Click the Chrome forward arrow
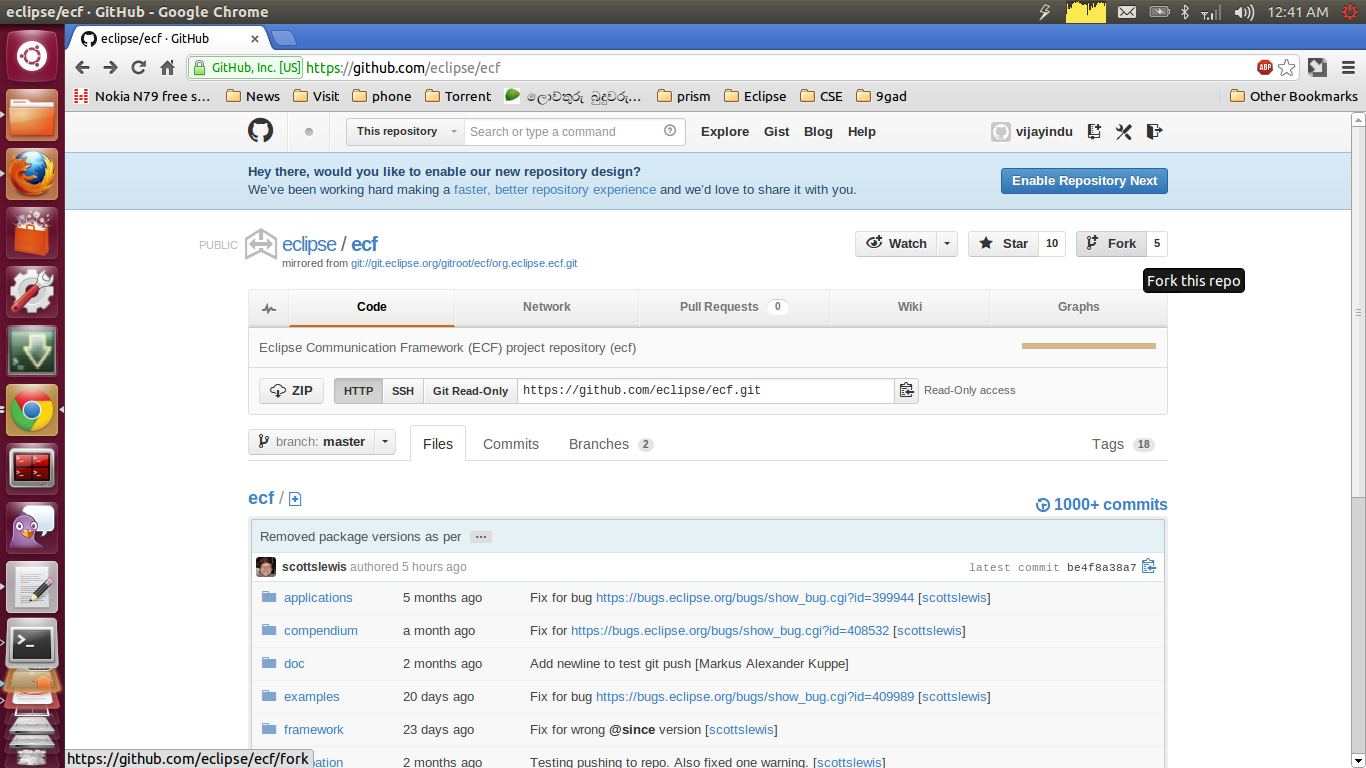The image size is (1366, 768). (x=110, y=68)
